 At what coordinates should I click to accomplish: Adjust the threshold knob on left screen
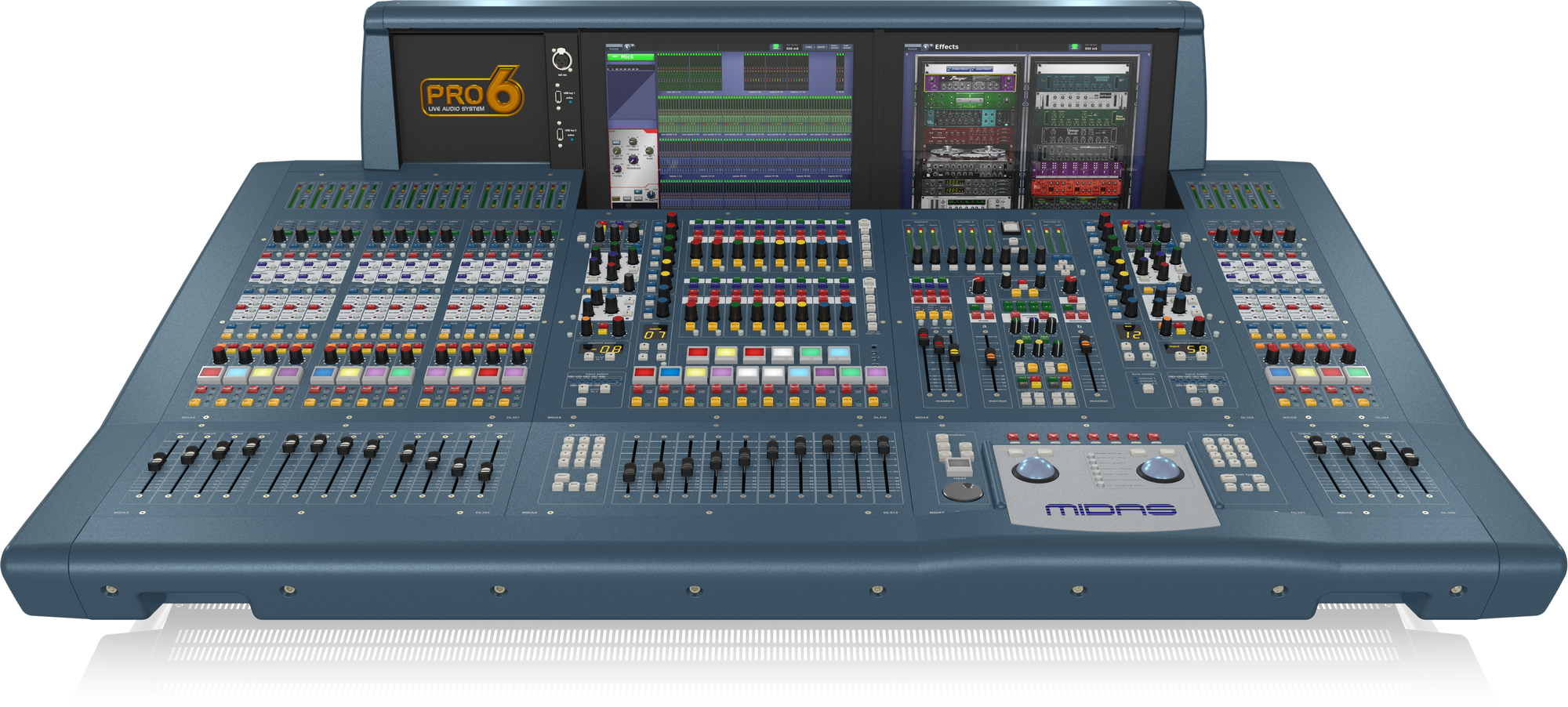click(633, 159)
